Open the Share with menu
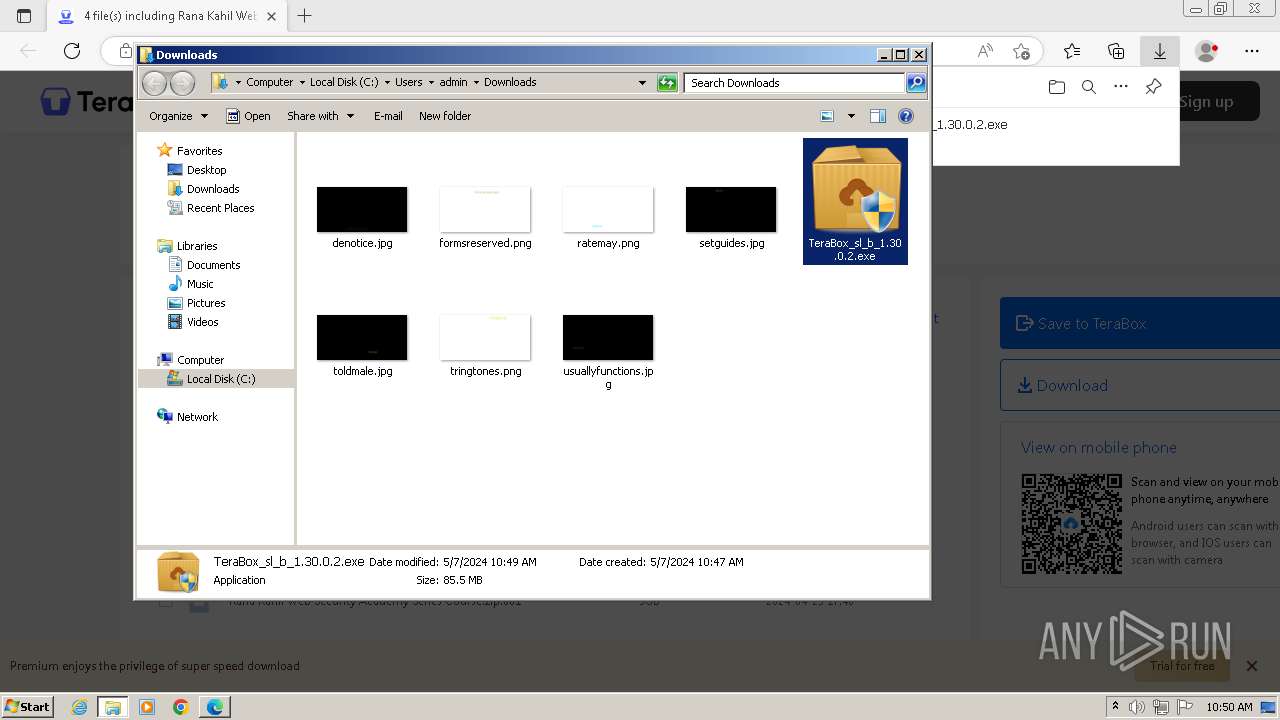This screenshot has height=720, width=1280. coord(320,116)
